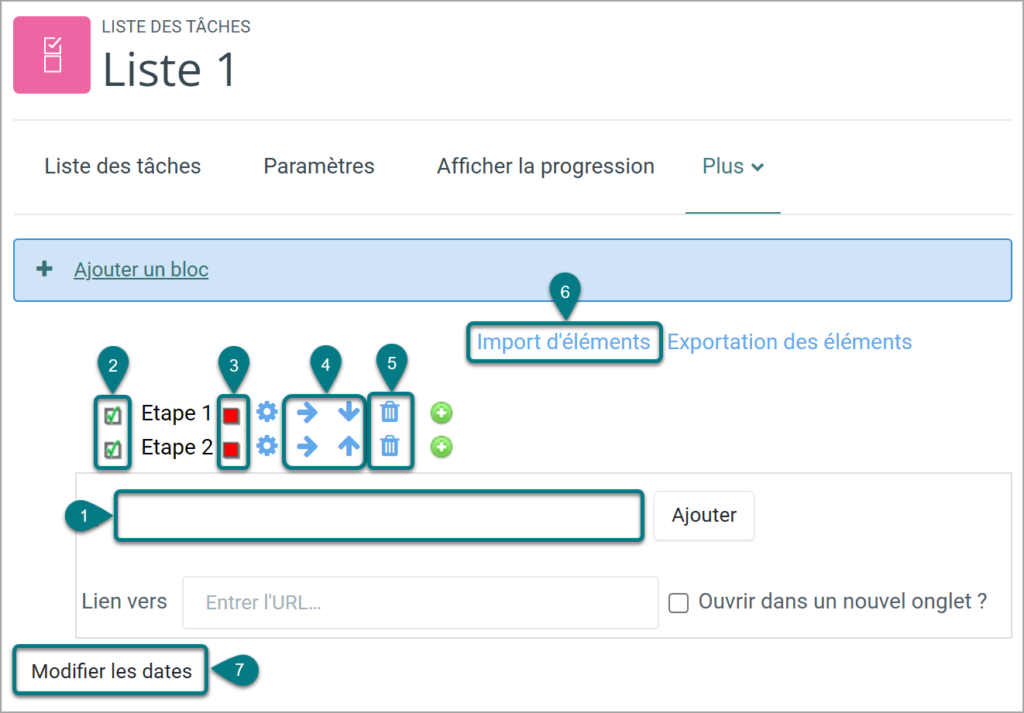The image size is (1024, 713).
Task: Click the Entrer l'URL input field
Action: tap(420, 602)
